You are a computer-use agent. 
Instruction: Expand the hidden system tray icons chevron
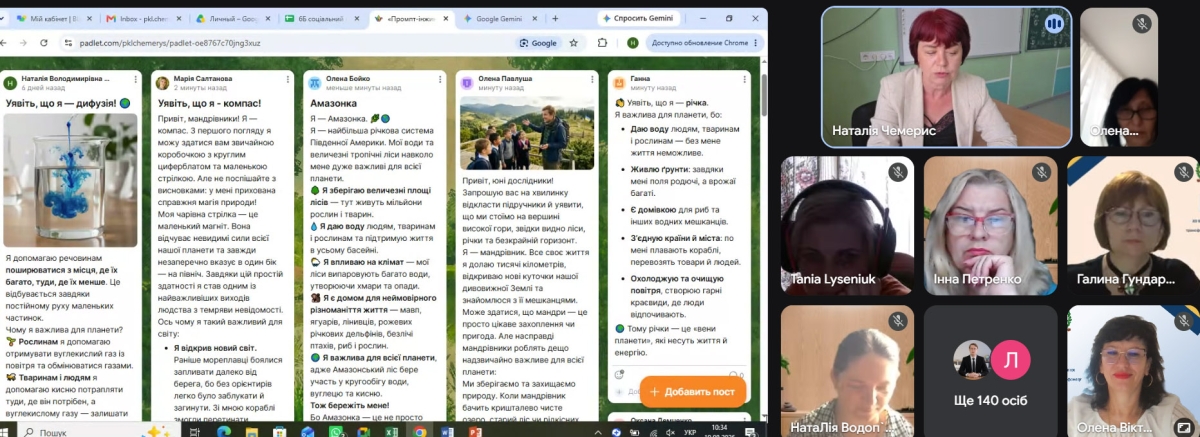(x=596, y=432)
